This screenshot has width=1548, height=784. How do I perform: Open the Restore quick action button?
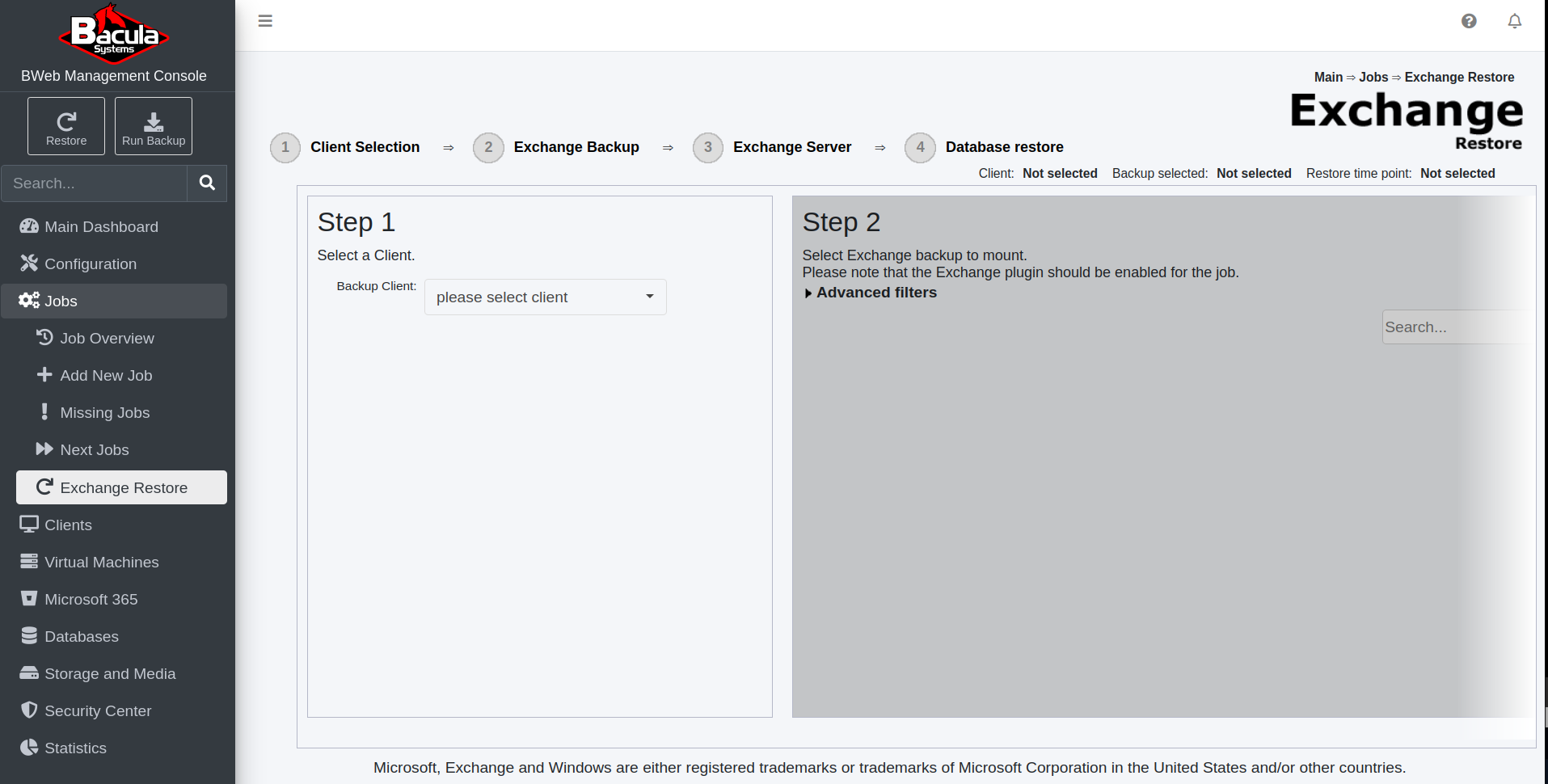66,126
